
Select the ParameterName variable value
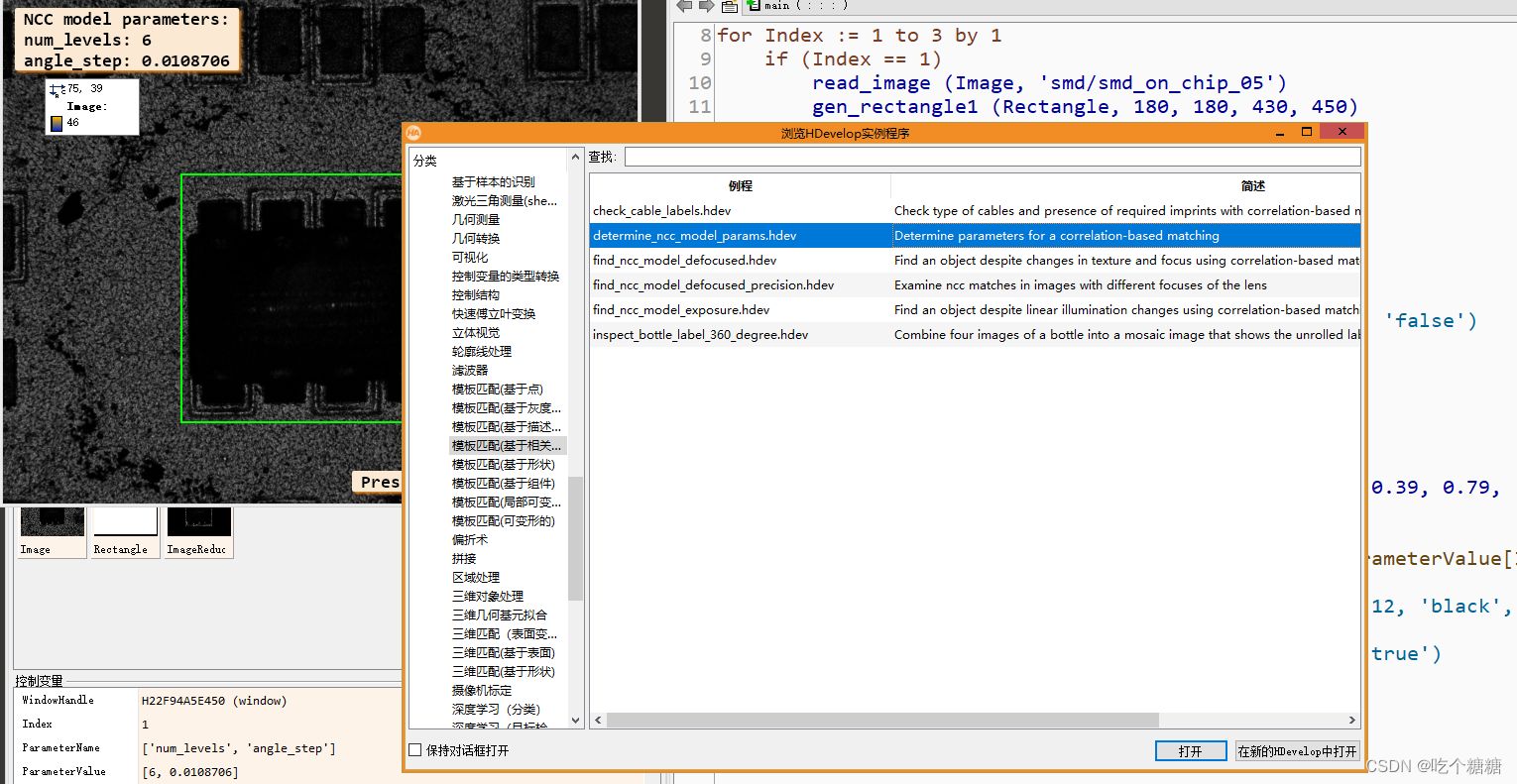pos(239,748)
